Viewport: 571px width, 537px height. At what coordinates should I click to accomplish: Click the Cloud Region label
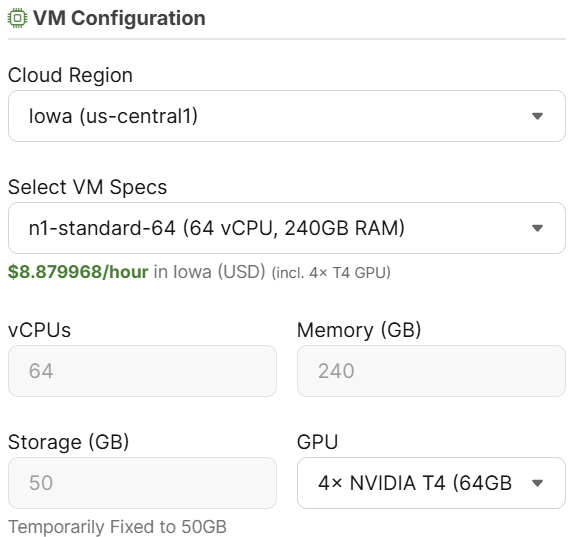point(70,75)
